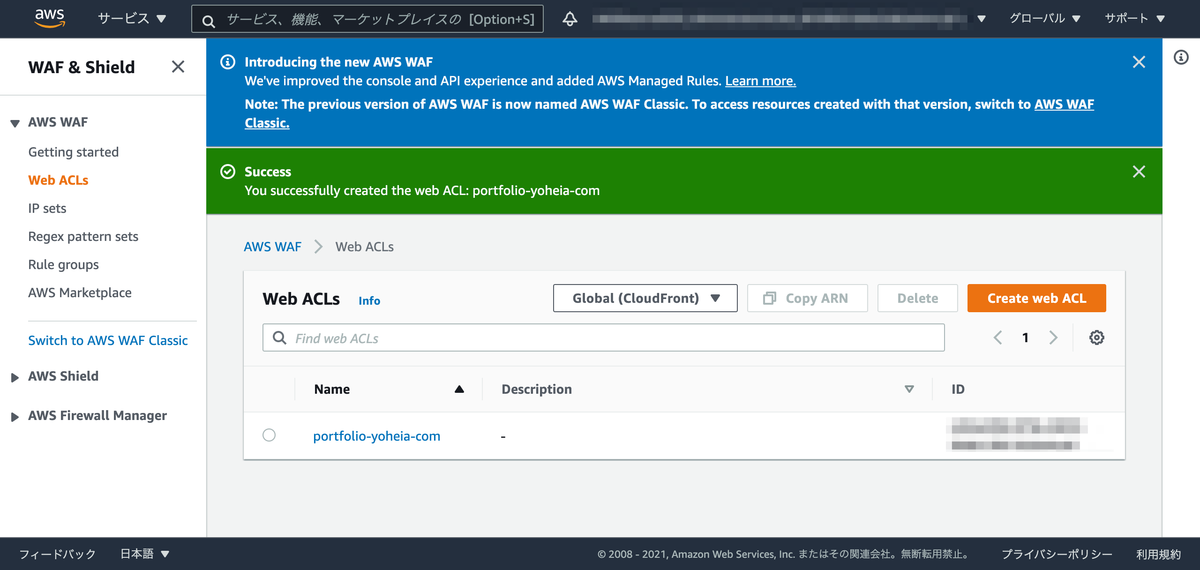Open the サポート support dropdown
Image resolution: width=1200 pixels, height=570 pixels.
(x=1135, y=19)
